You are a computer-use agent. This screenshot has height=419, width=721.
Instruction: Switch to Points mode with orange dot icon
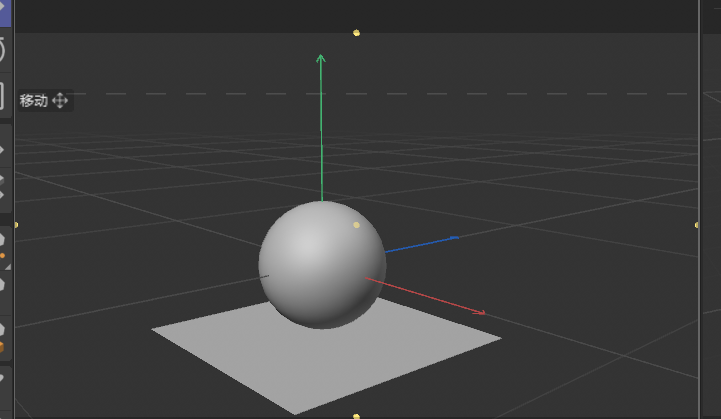(3, 243)
